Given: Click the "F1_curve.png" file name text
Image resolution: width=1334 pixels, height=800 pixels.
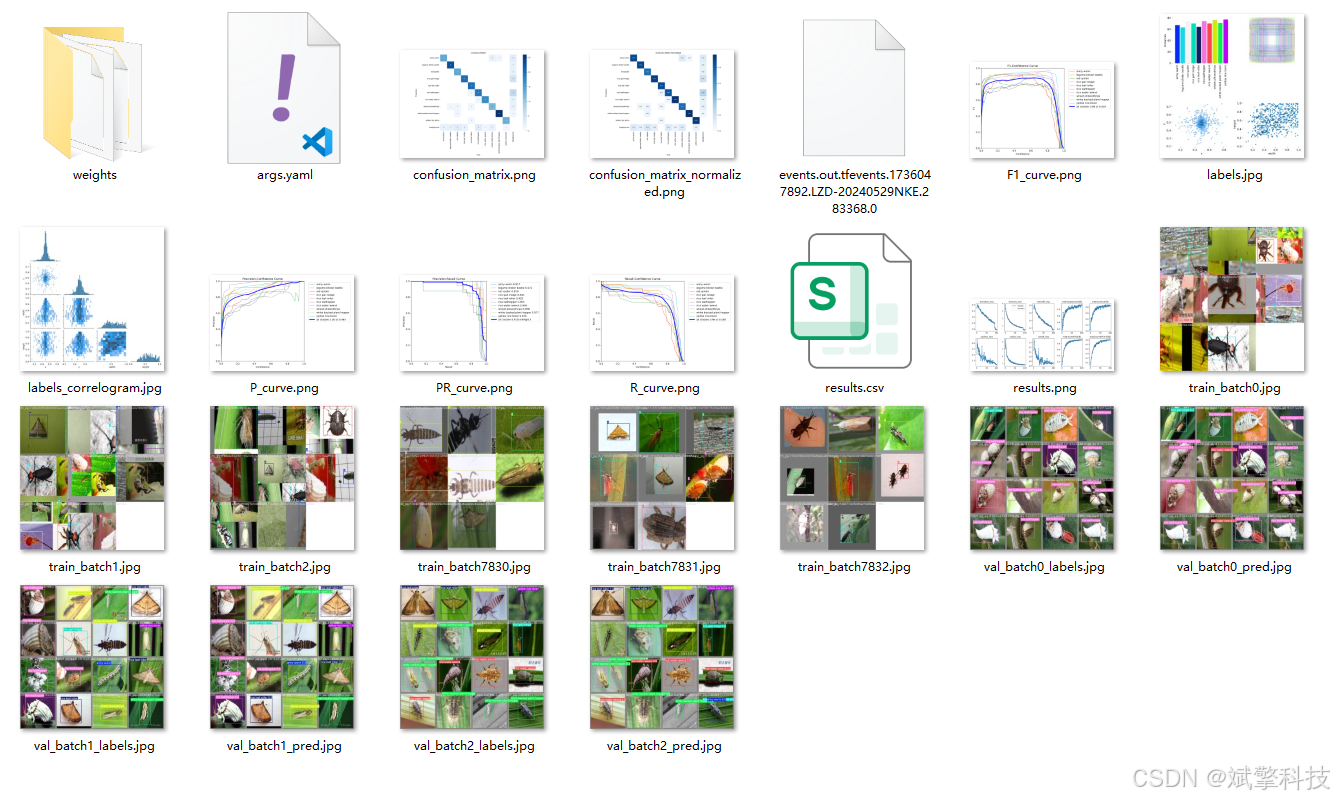Looking at the screenshot, I should click(x=1044, y=175).
